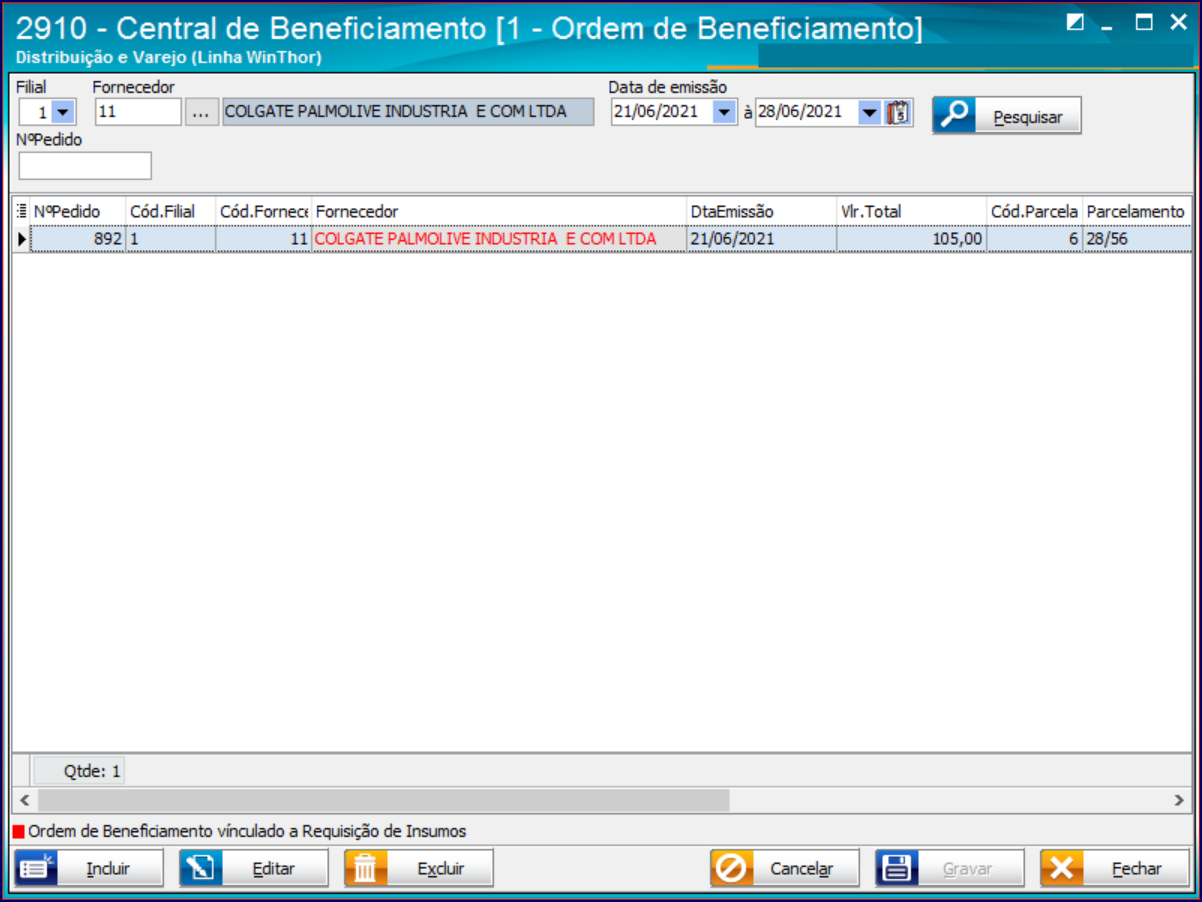
Task: Select order number 892 cell
Action: click(78, 239)
